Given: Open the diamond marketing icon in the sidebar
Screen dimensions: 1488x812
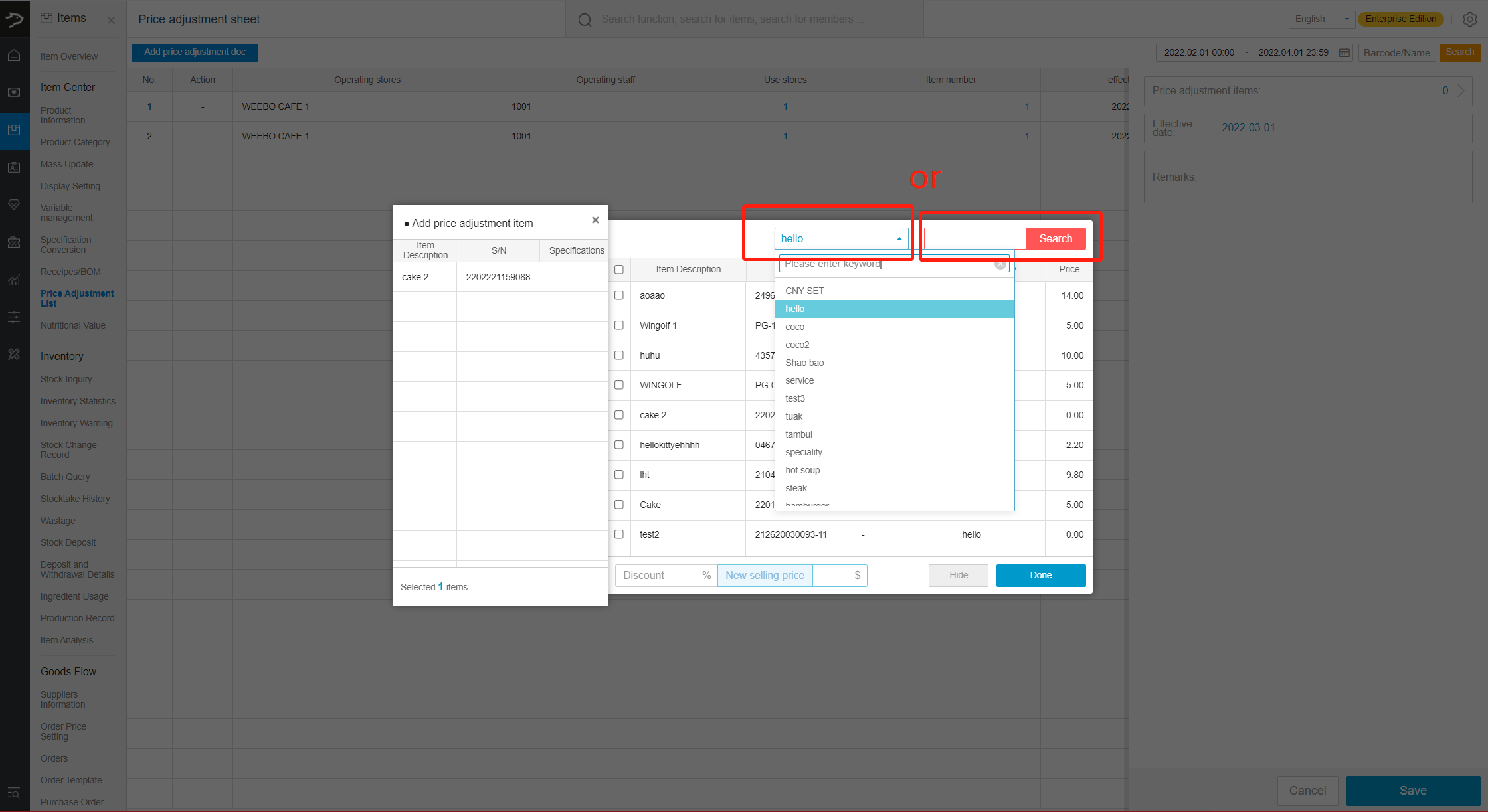Looking at the screenshot, I should (x=14, y=204).
